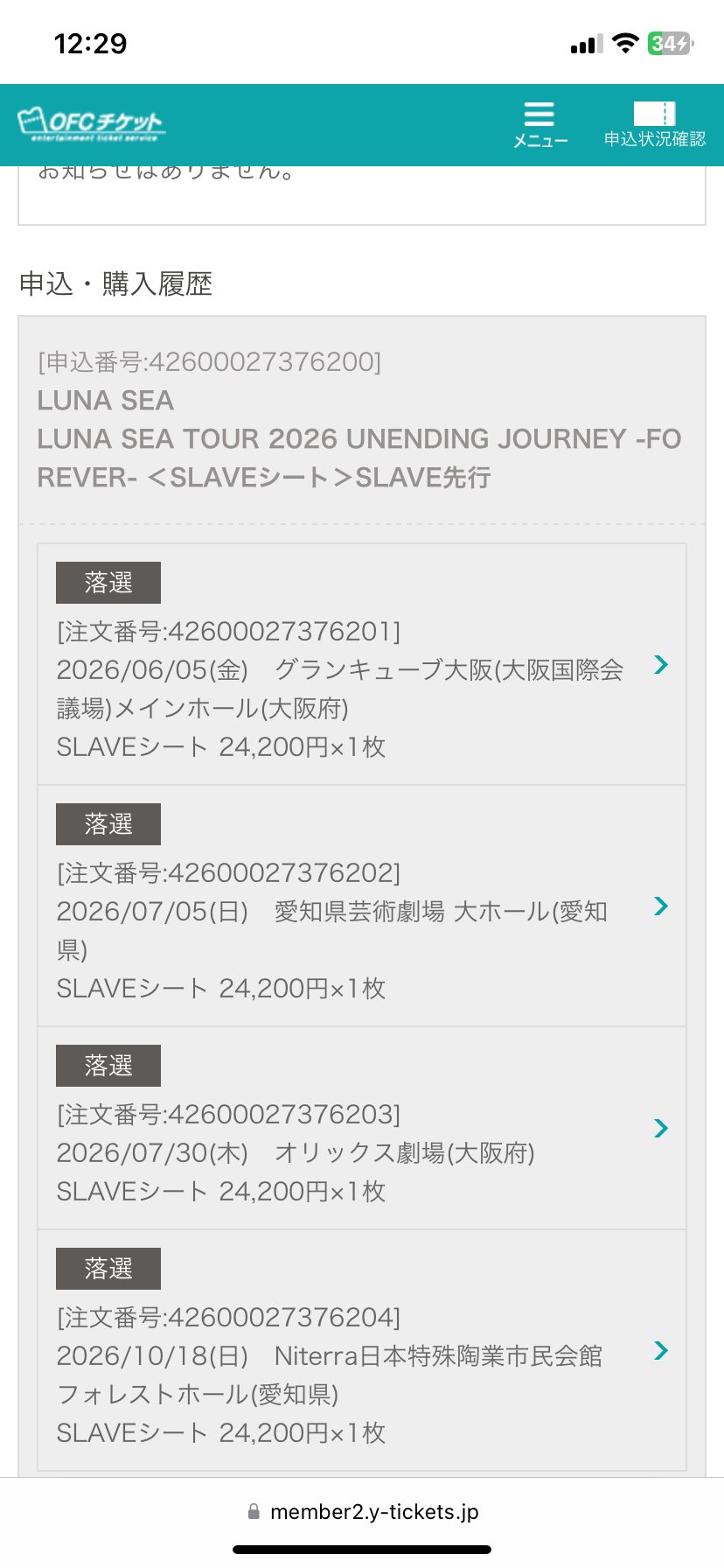
Task: Tap the lock icon beside the URL
Action: click(x=254, y=1511)
